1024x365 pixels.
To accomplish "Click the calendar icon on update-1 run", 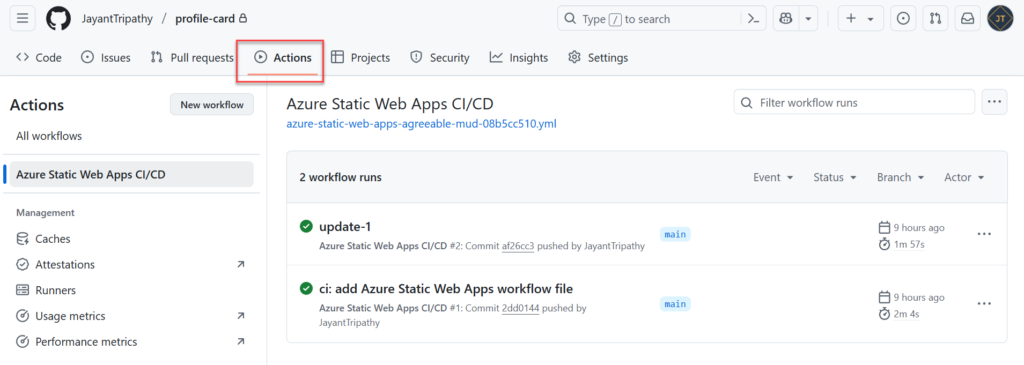I will tap(884, 228).
